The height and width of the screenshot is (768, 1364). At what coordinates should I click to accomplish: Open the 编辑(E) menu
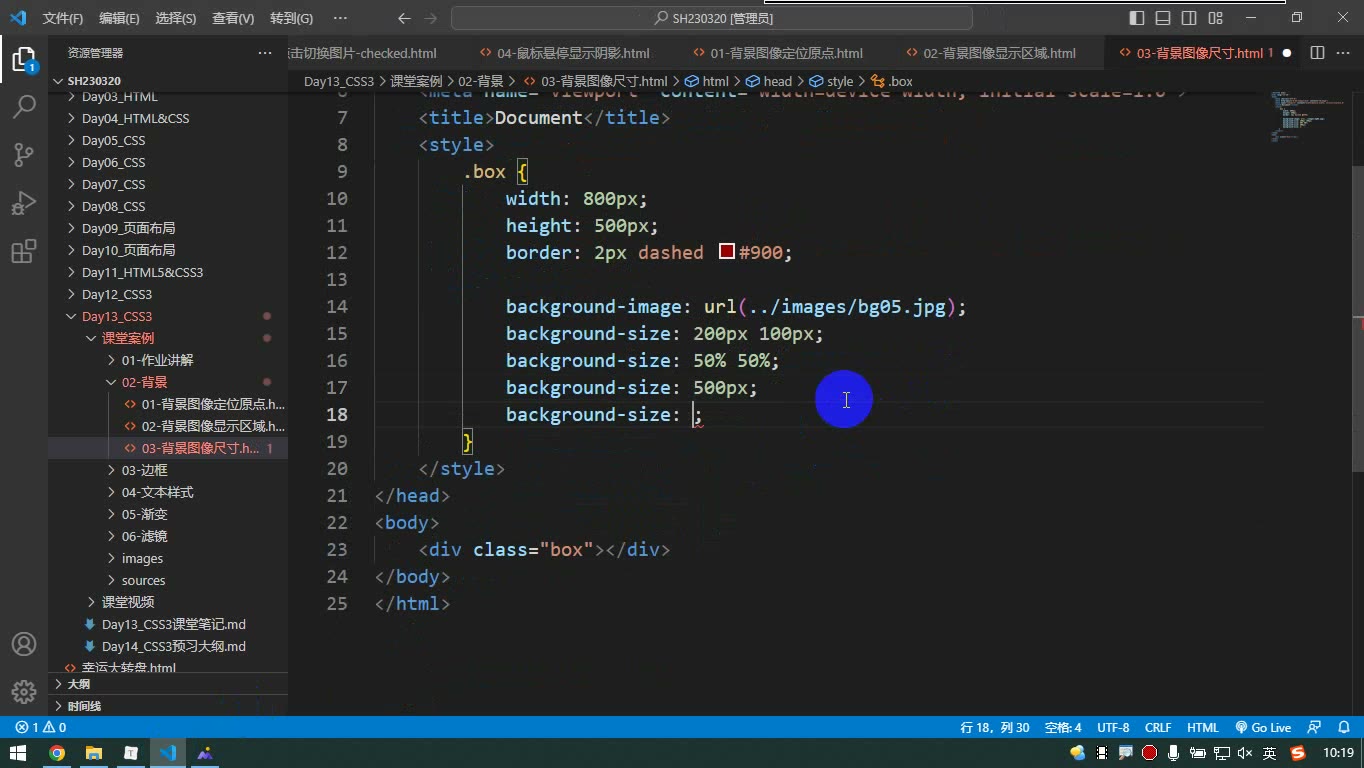(x=119, y=18)
